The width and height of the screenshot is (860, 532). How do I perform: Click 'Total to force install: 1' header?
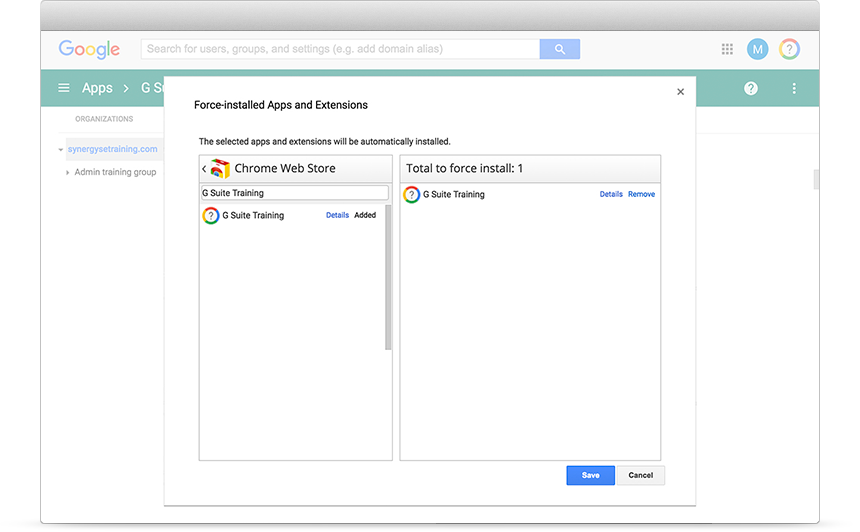click(x=464, y=168)
